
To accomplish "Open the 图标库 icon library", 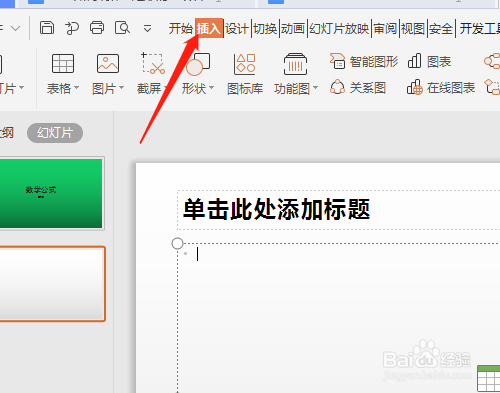I will coord(245,73).
